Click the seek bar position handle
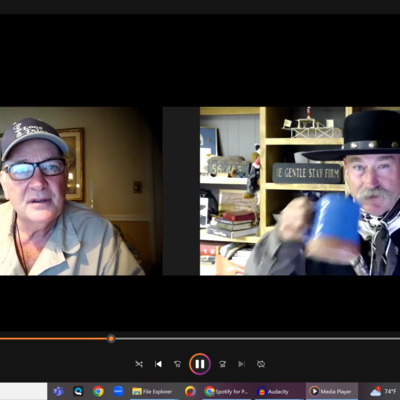Viewport: 400px width, 400px height. 111,339
